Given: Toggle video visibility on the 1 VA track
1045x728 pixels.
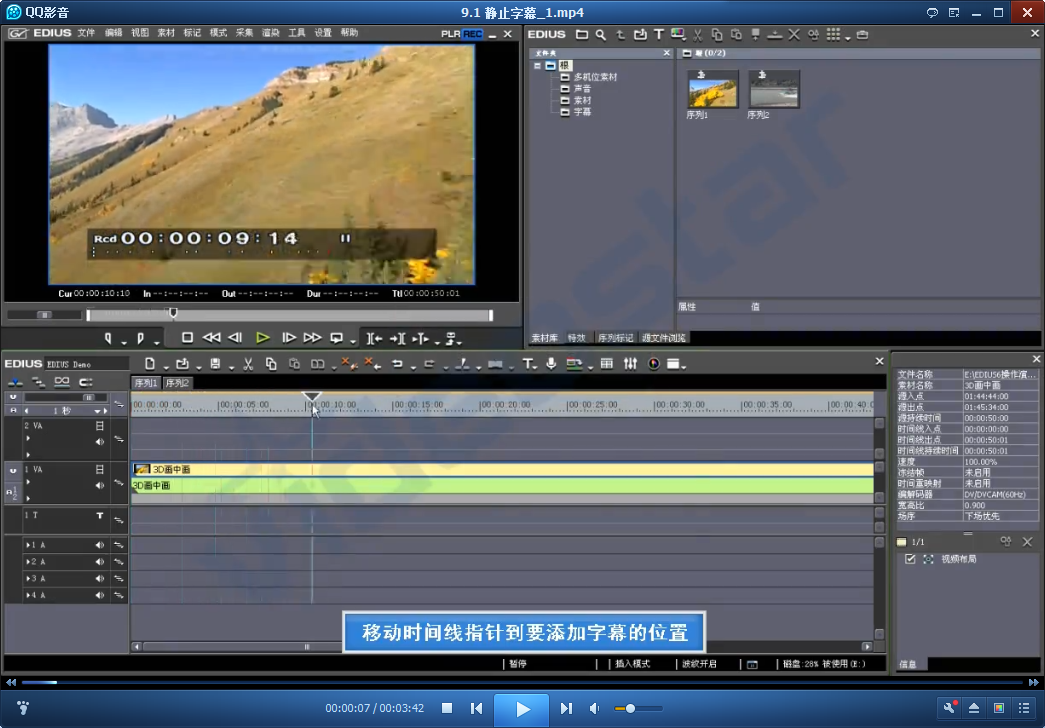Looking at the screenshot, I should [99, 469].
